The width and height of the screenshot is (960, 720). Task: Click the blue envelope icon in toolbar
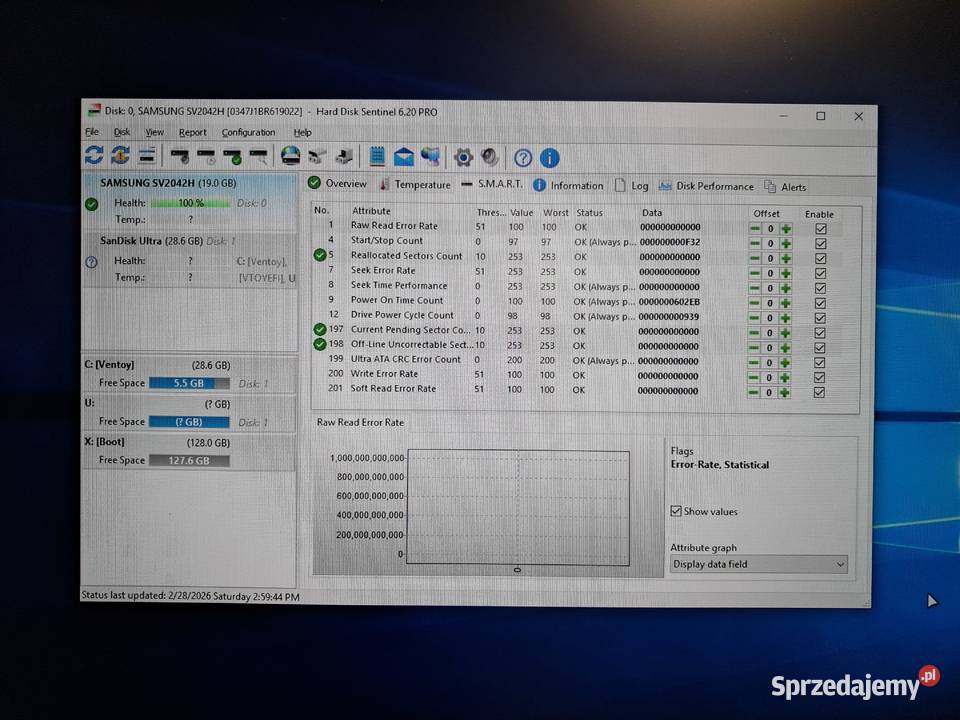404,157
